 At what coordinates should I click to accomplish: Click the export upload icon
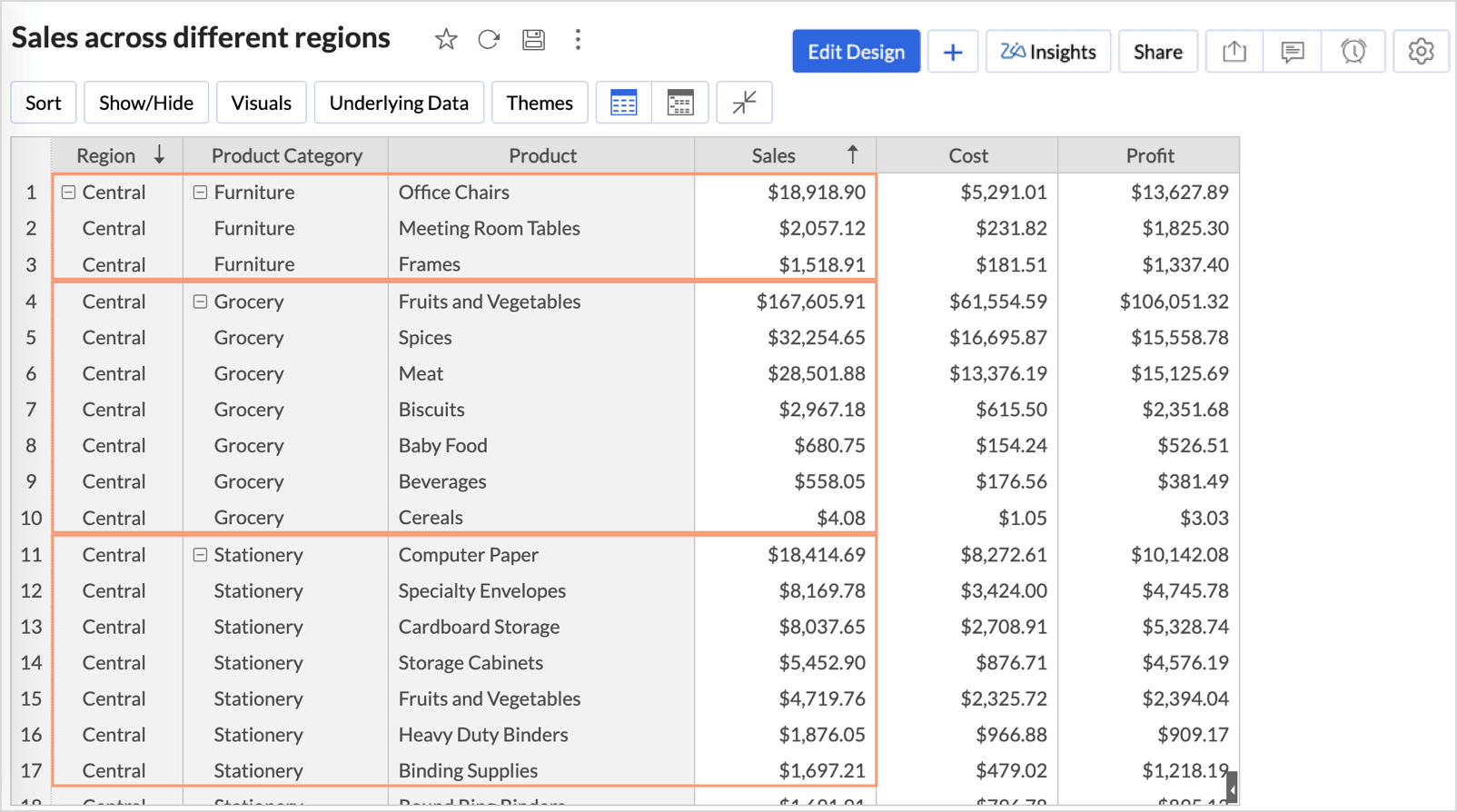pyautogui.click(x=1234, y=52)
